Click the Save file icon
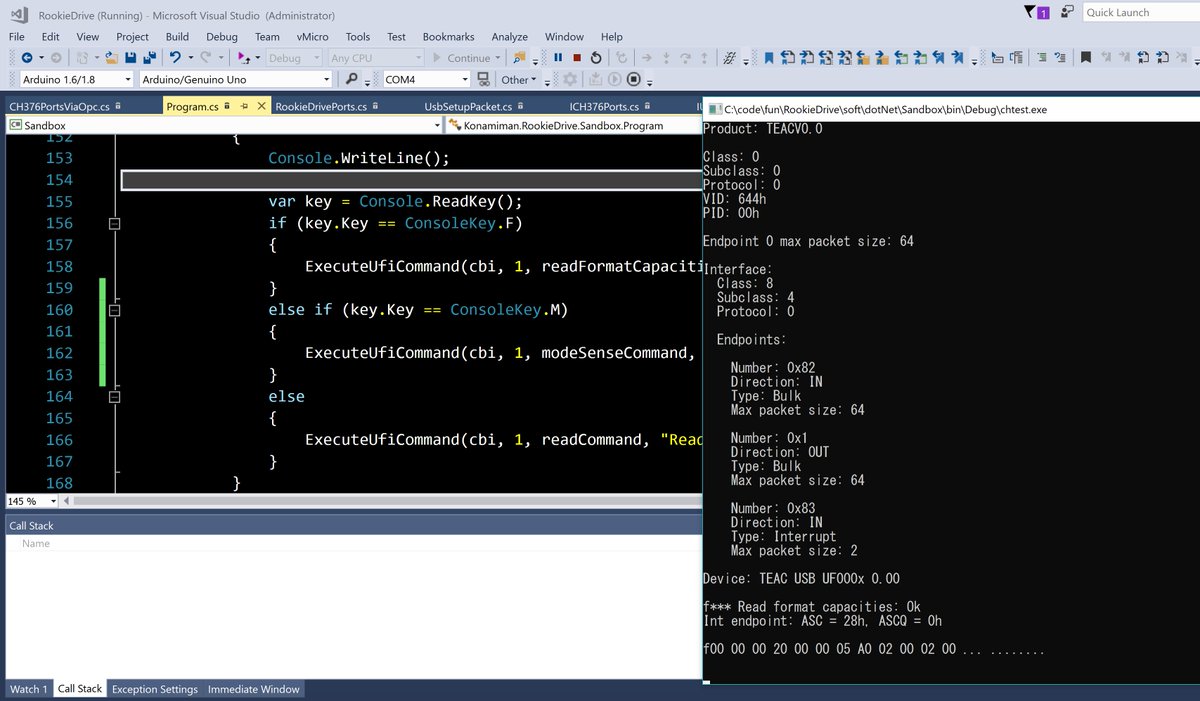Viewport: 1200px width, 701px height. coord(131,58)
